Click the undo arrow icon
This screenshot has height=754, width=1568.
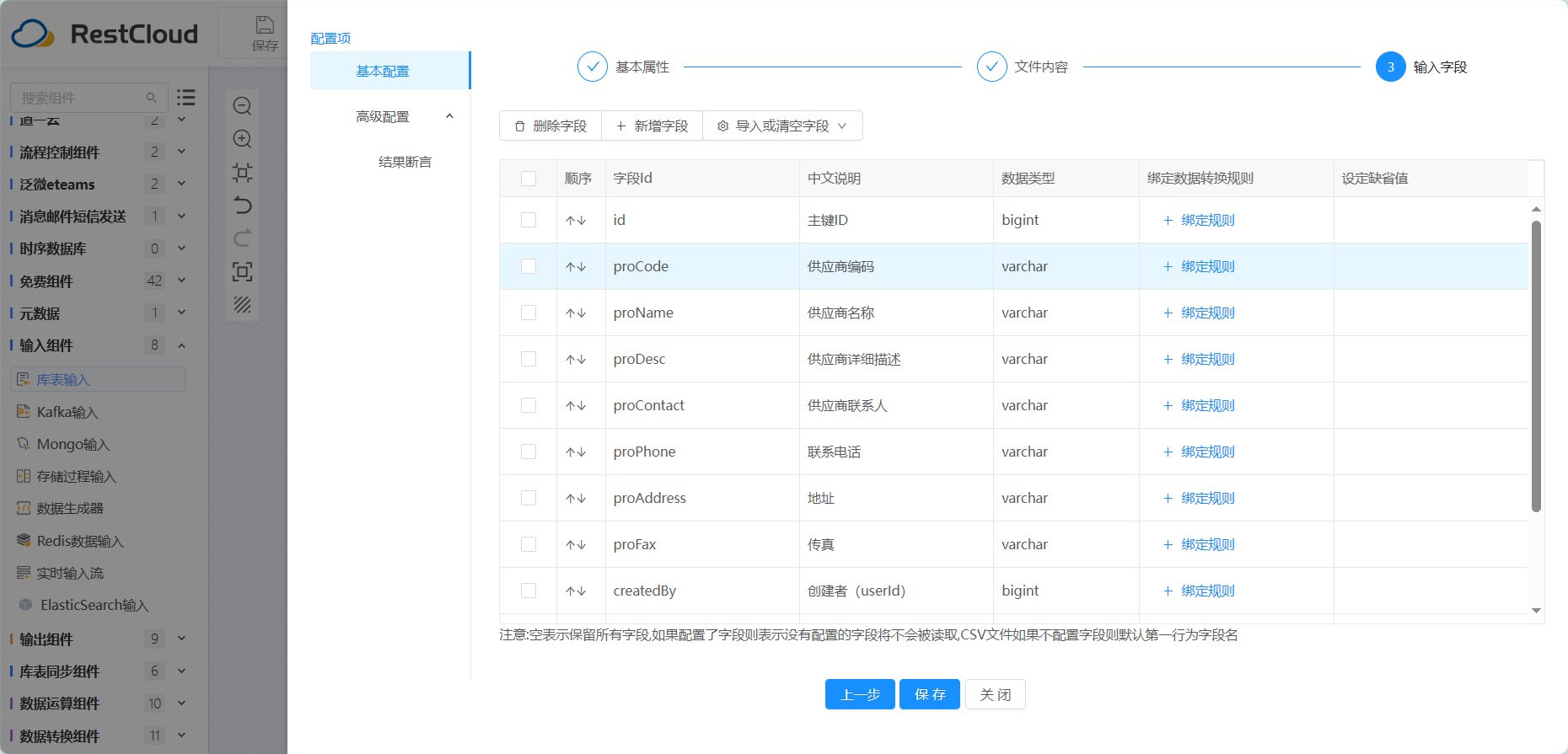click(242, 206)
